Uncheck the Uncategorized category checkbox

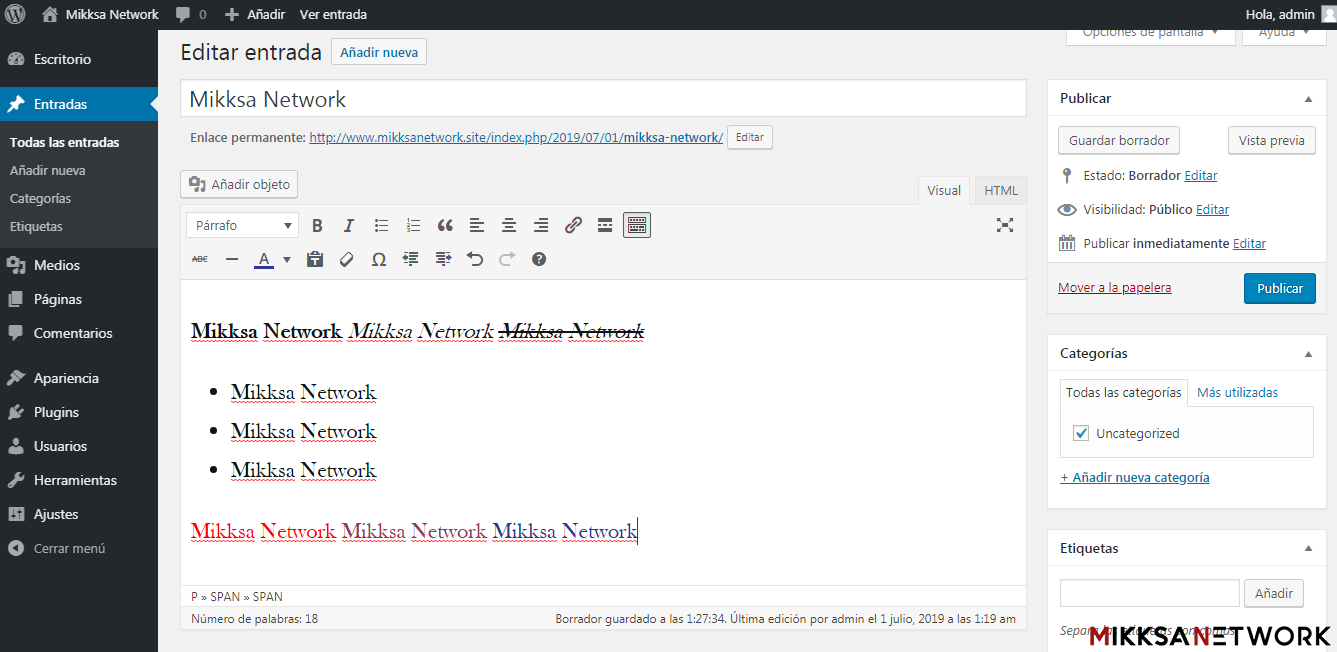click(x=1081, y=433)
